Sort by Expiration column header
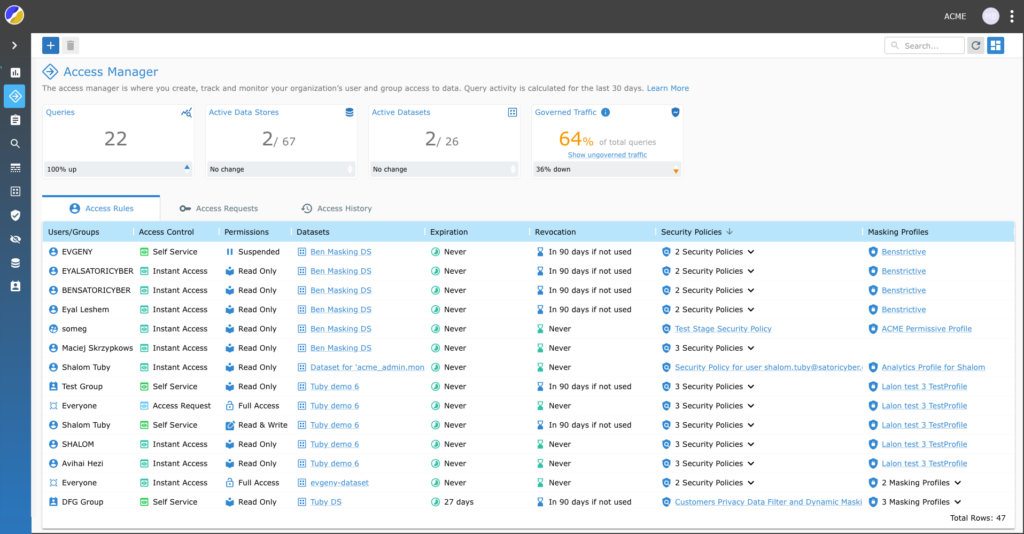 pyautogui.click(x=449, y=232)
